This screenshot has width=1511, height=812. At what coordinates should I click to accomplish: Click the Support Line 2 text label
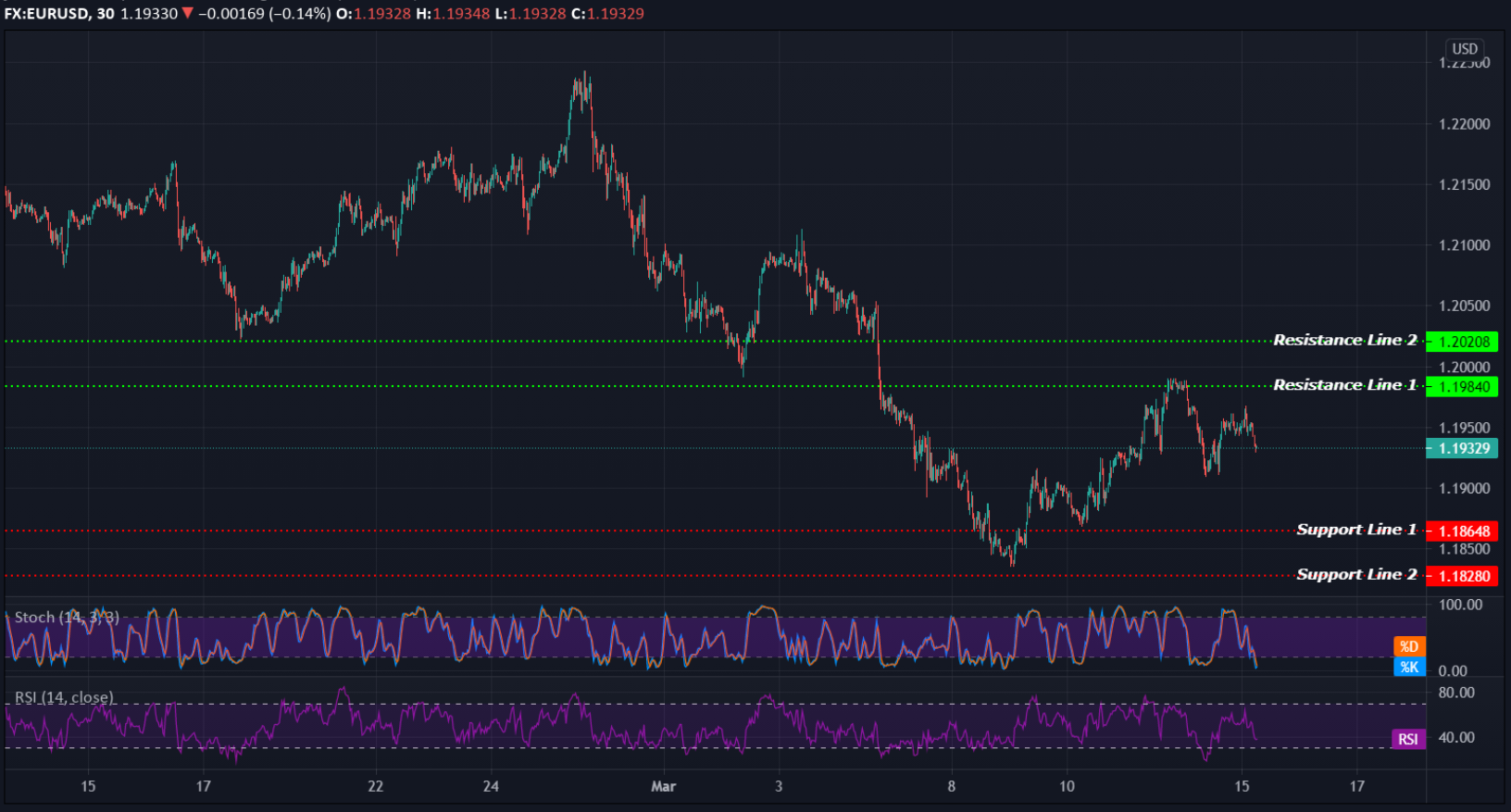point(1355,574)
